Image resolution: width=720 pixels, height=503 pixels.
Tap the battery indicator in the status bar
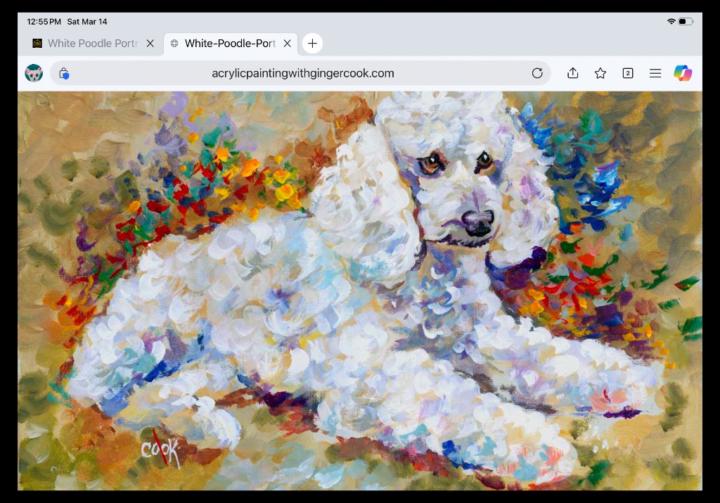click(x=686, y=21)
